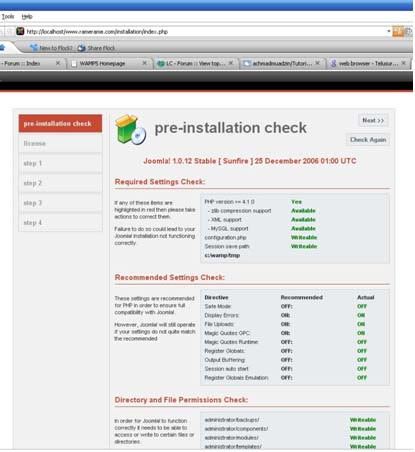This screenshot has height=452, width=415.
Task: Open the Help menu
Action: 27,16
